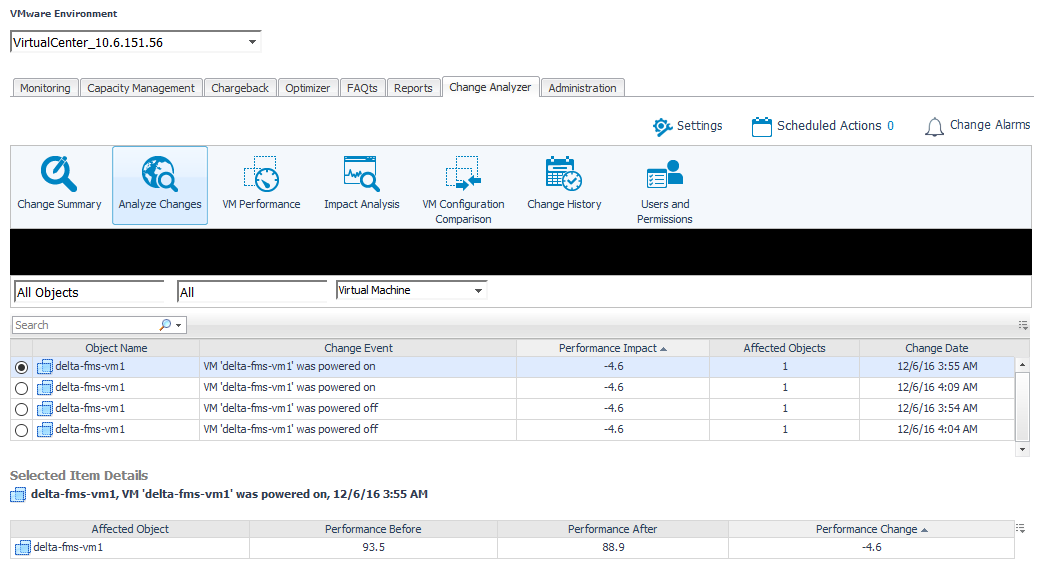
Task: Switch to the Capacity Management tab
Action: [x=141, y=88]
